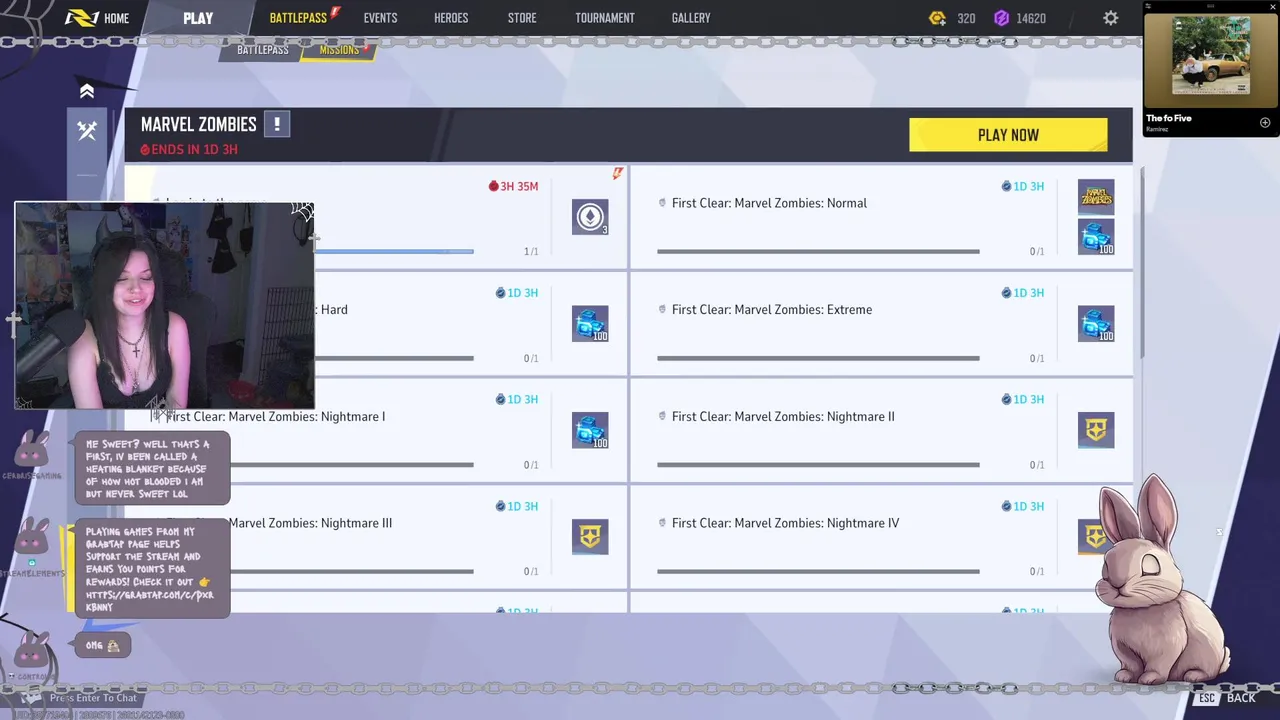Add song with the plus icon in music widget
1280x720 pixels.
click(1264, 123)
